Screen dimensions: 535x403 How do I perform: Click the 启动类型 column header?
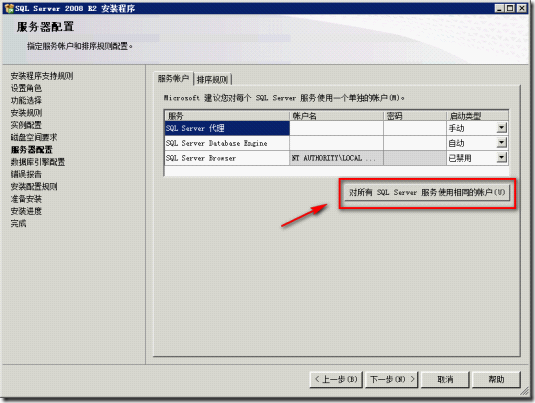(477, 116)
